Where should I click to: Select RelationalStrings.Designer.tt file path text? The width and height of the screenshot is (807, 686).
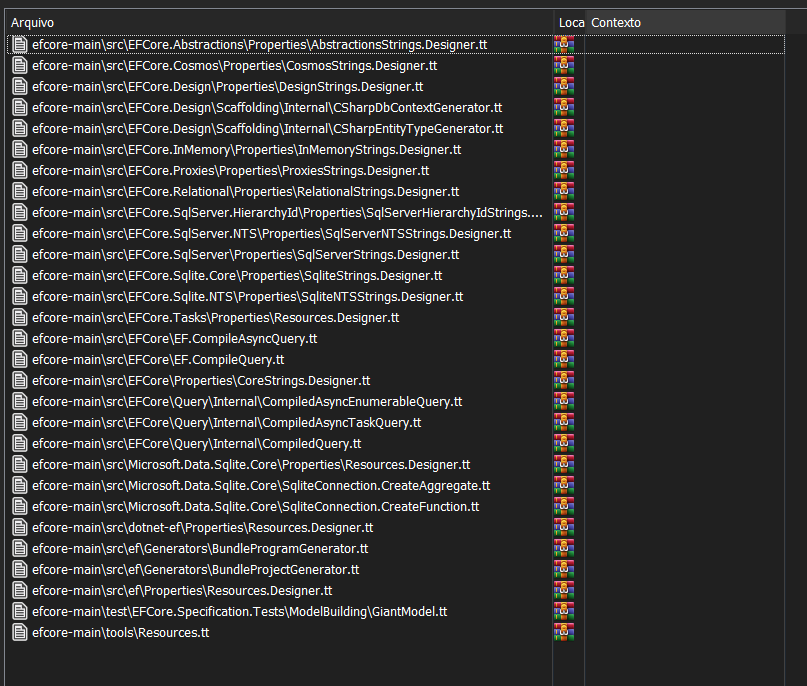point(245,192)
